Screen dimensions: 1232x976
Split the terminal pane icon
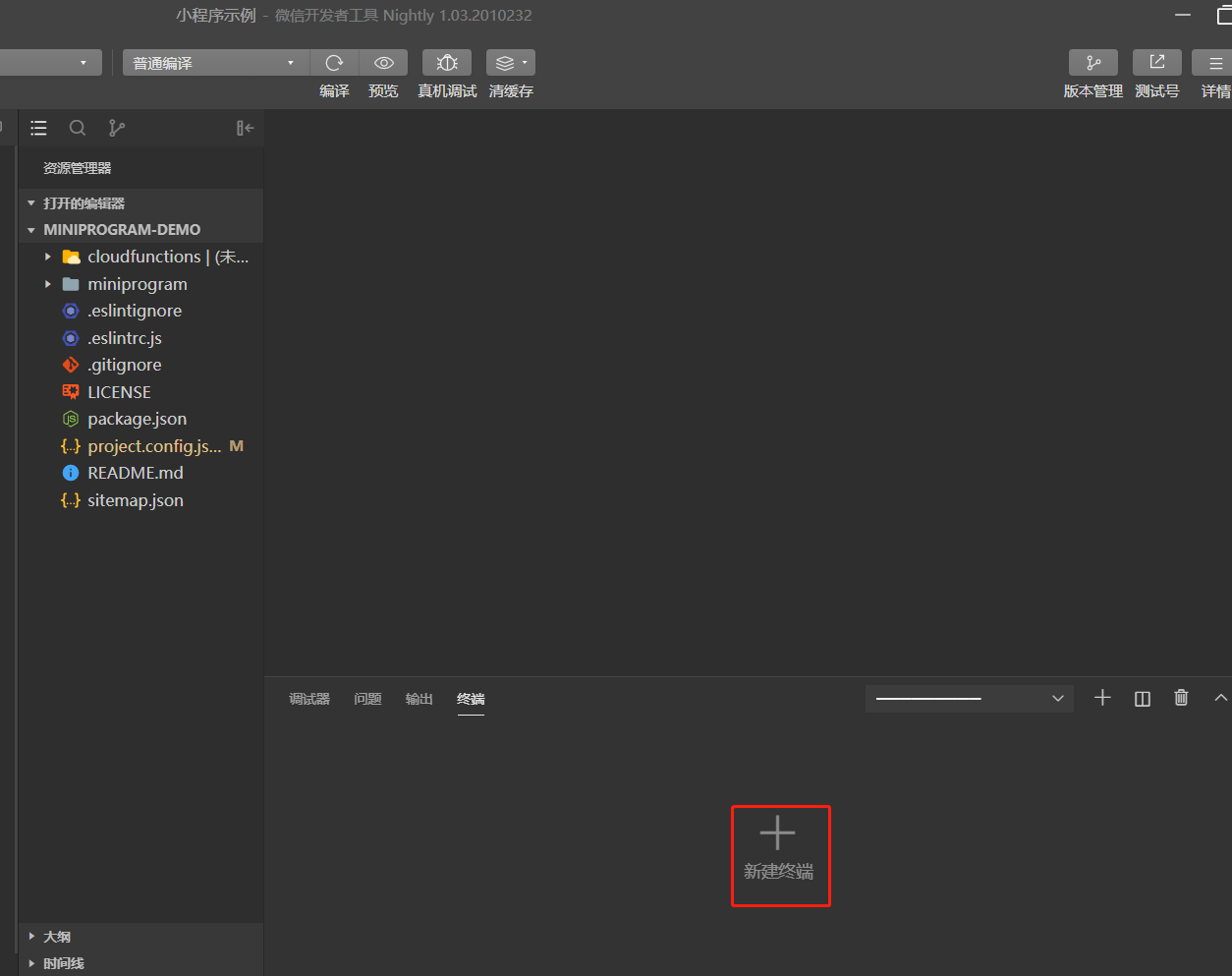coord(1143,699)
